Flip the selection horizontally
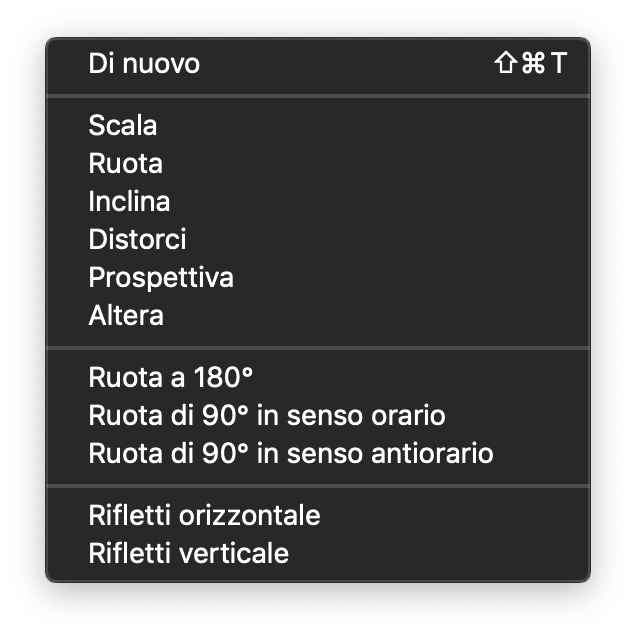Image resolution: width=636 pixels, height=636 pixels. tap(204, 516)
